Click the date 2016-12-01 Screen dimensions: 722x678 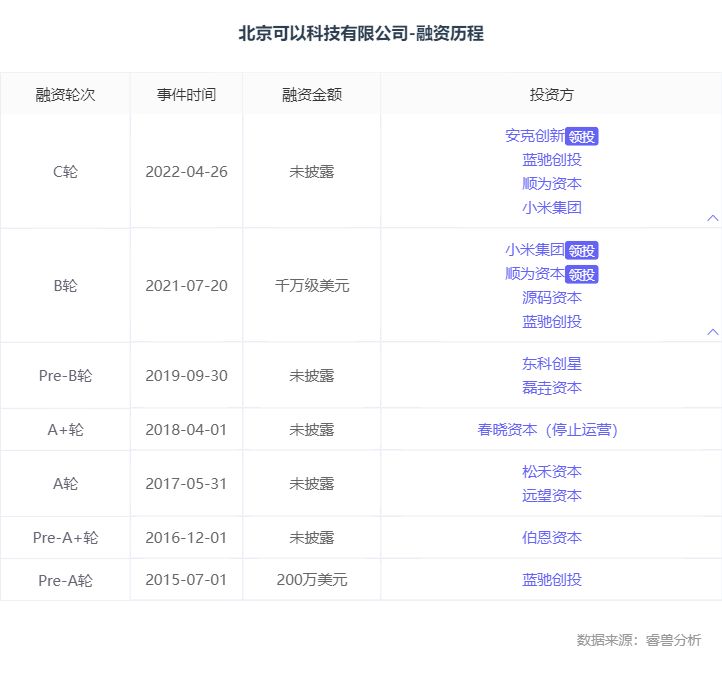click(186, 538)
